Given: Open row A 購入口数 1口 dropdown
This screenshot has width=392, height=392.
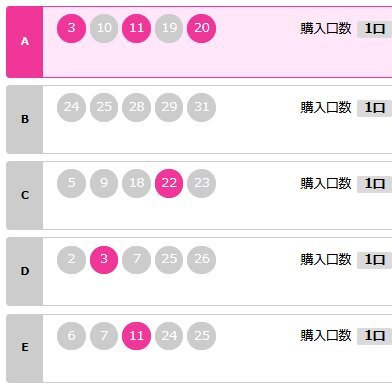Looking at the screenshot, I should (x=375, y=29).
